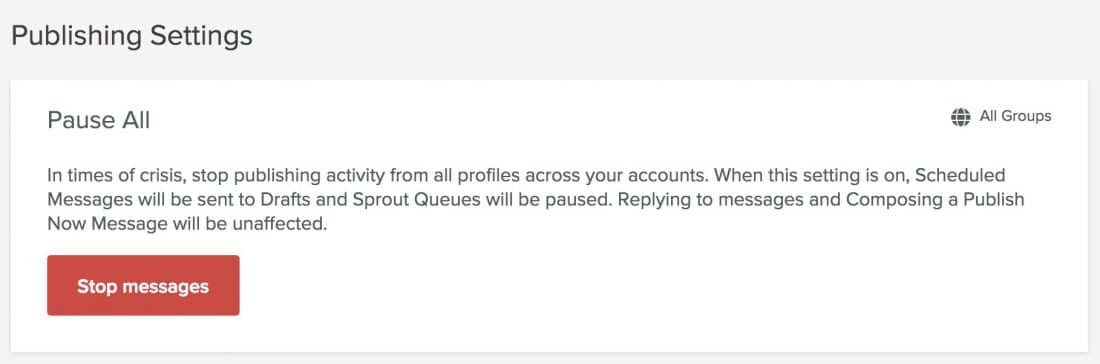Click the Publishing Settings page title

pos(132,35)
